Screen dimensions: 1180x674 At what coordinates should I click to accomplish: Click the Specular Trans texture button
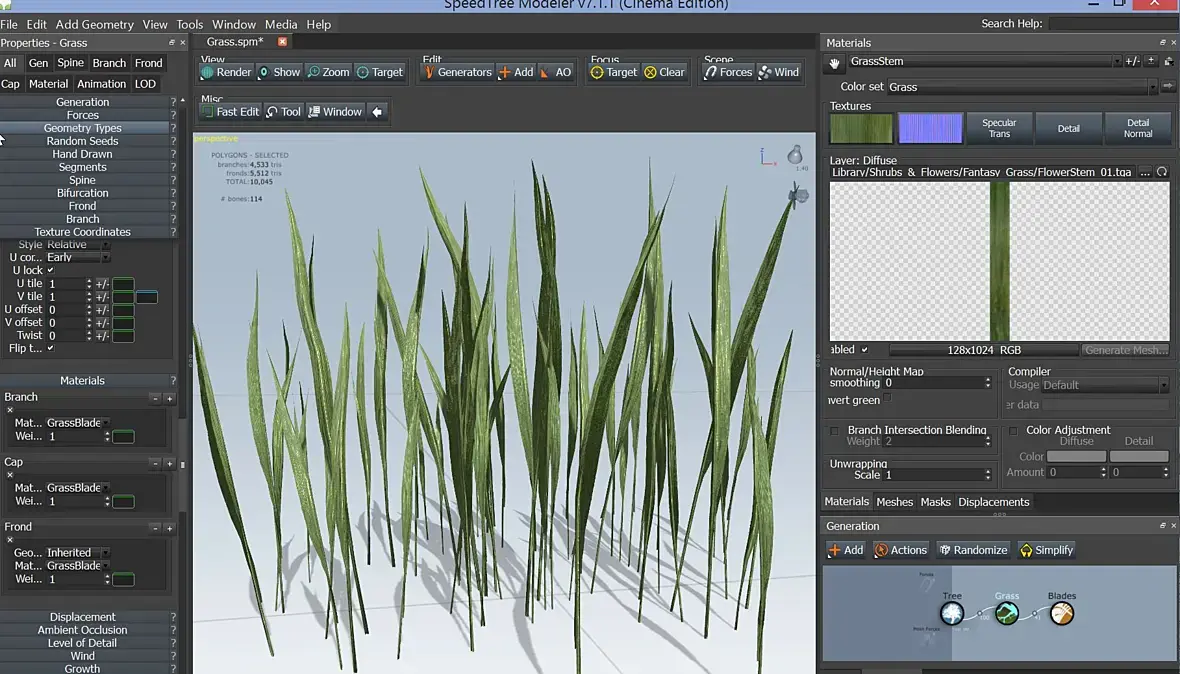click(999, 128)
